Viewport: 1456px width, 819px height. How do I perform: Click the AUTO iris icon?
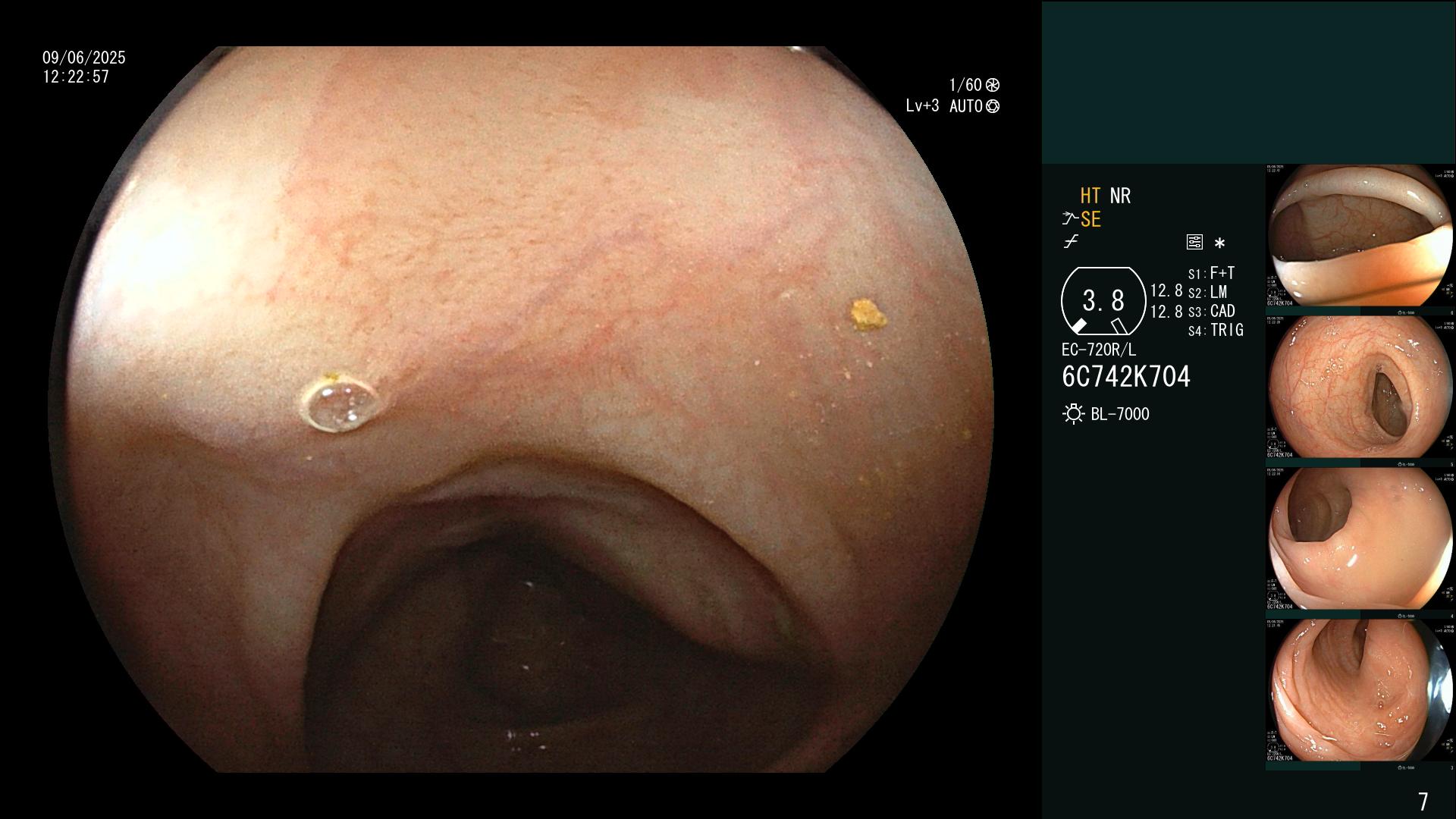(x=993, y=106)
